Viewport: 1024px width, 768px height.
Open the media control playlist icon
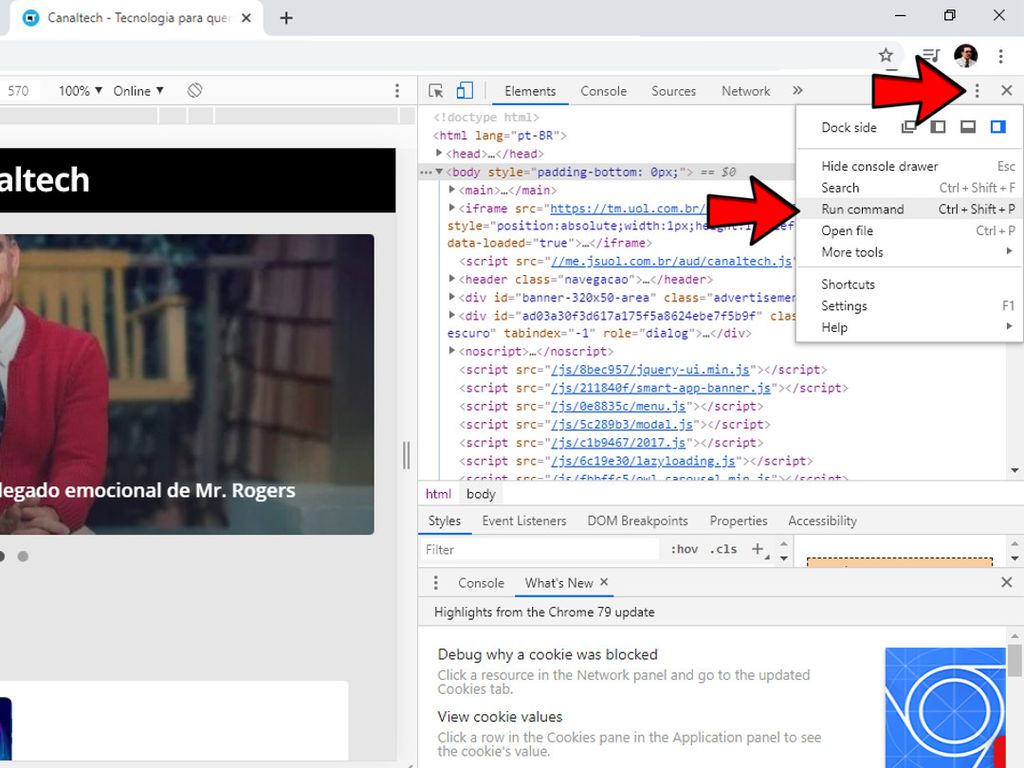[931, 56]
